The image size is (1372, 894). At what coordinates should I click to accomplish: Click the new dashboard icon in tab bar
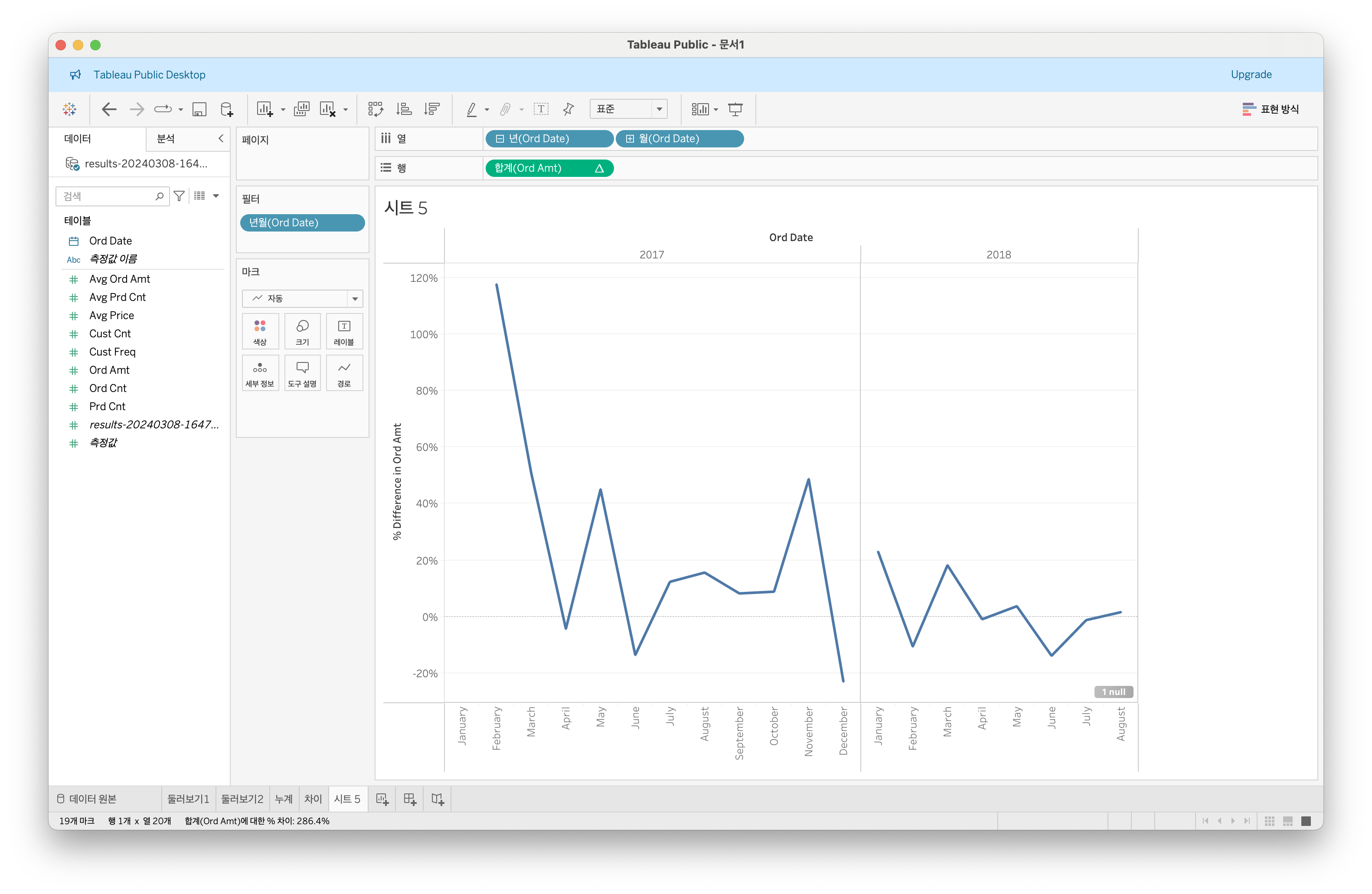(410, 799)
